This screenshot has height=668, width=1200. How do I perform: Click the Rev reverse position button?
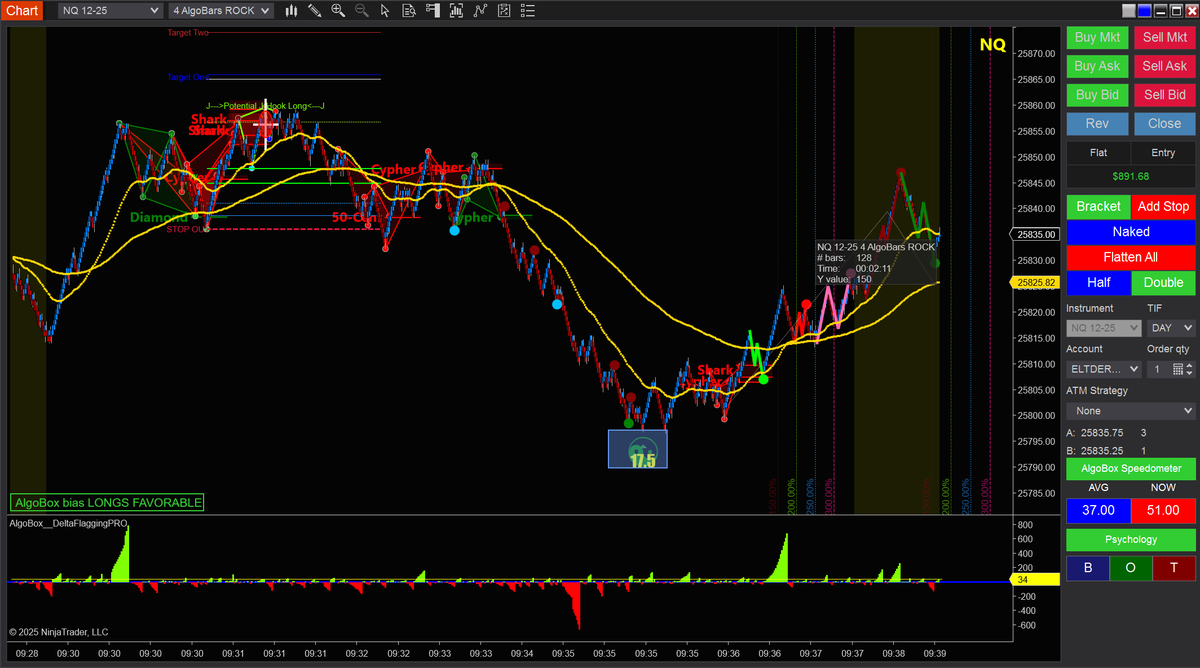tap(1097, 124)
